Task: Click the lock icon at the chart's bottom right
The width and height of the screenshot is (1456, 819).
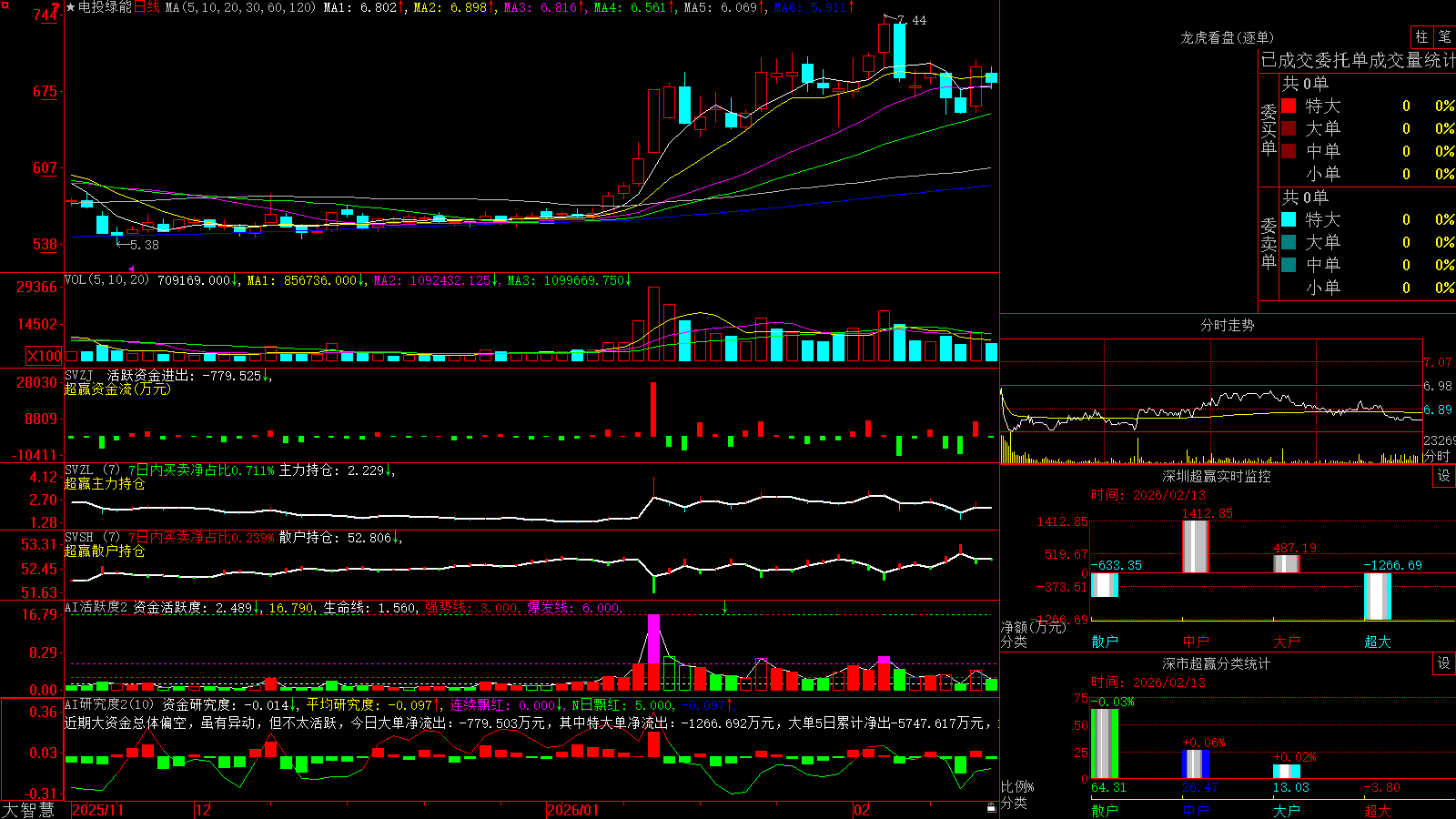Action: [x=991, y=807]
